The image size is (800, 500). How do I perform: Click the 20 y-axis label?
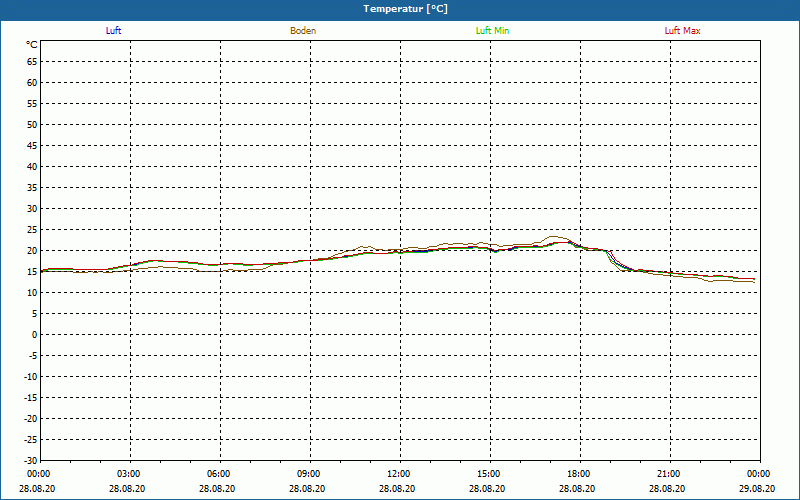pos(32,251)
